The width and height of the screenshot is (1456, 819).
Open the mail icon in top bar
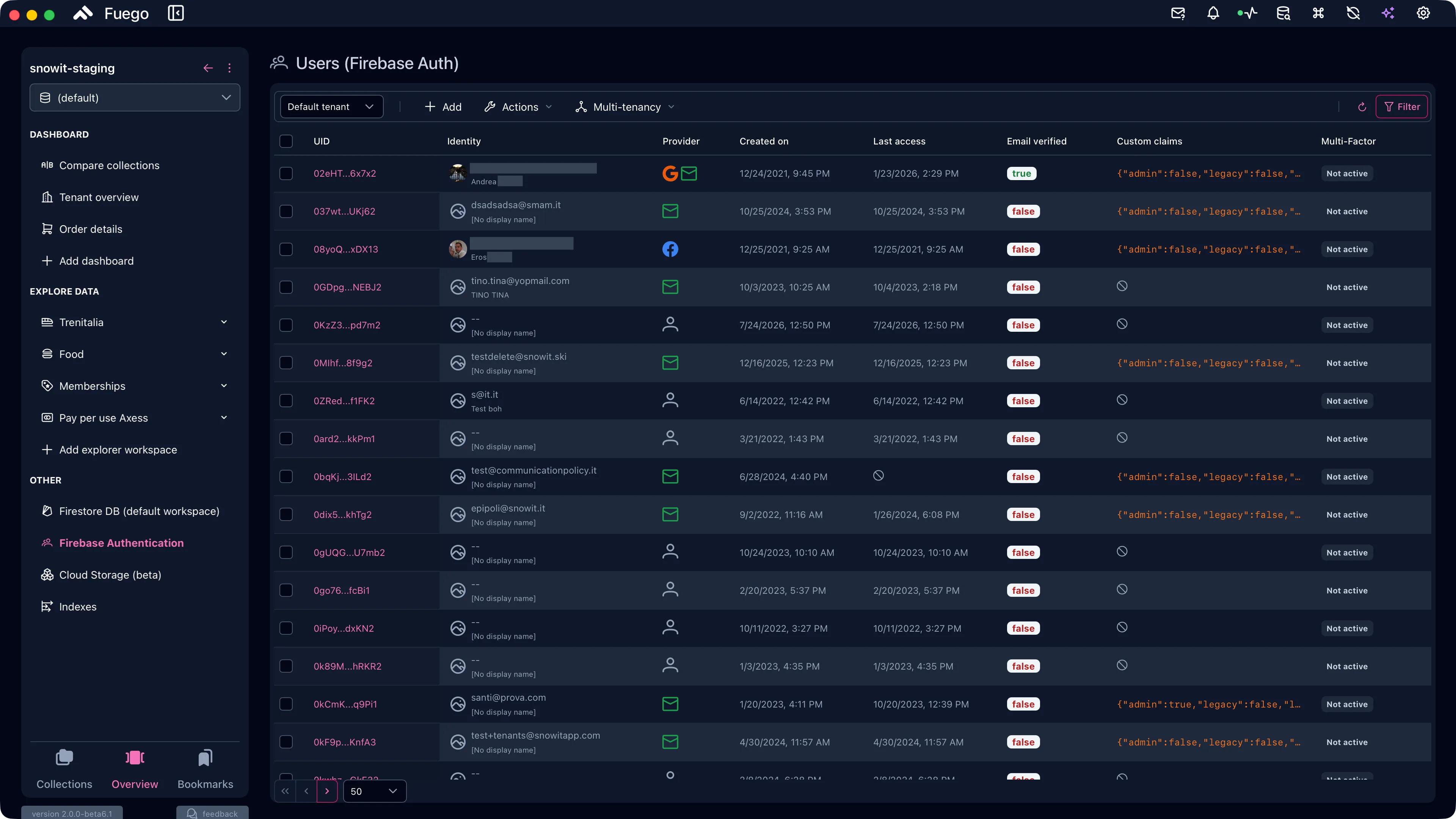pyautogui.click(x=1178, y=13)
